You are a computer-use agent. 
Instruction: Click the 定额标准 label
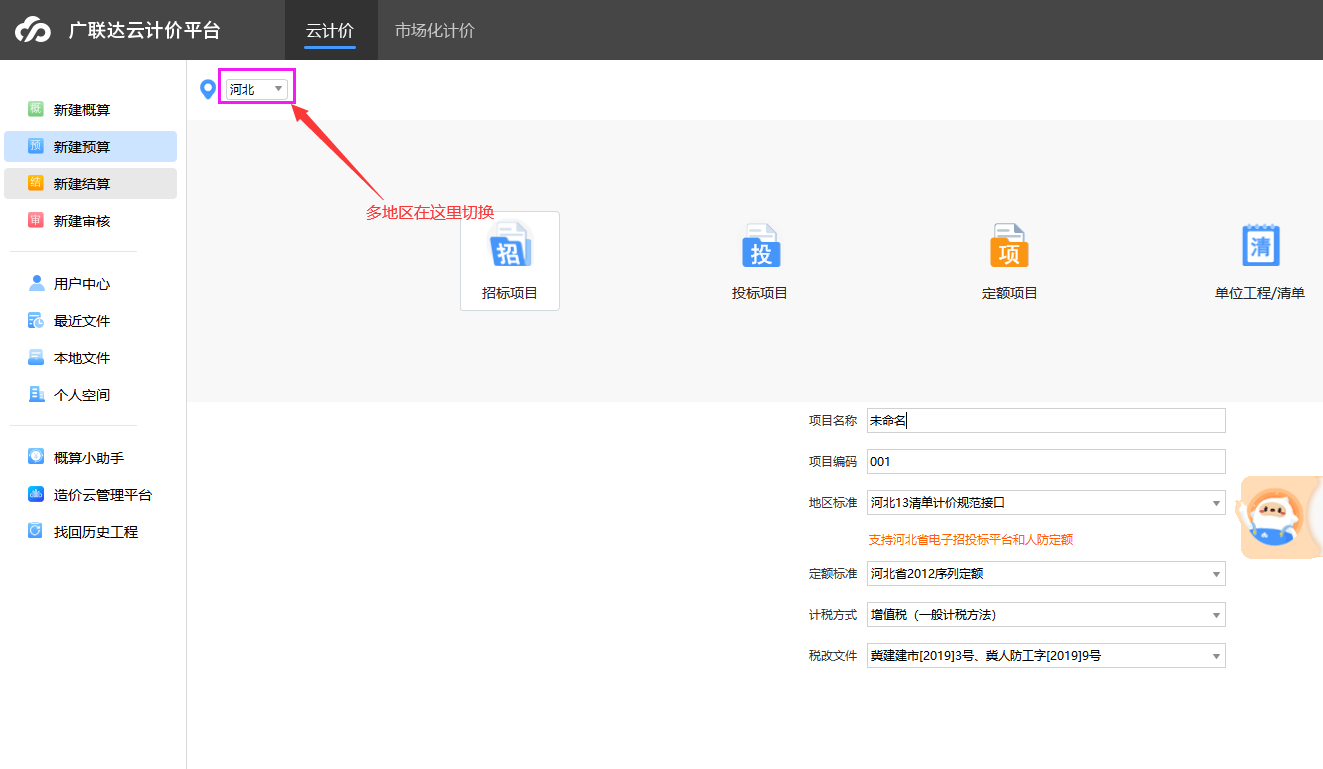point(833,573)
